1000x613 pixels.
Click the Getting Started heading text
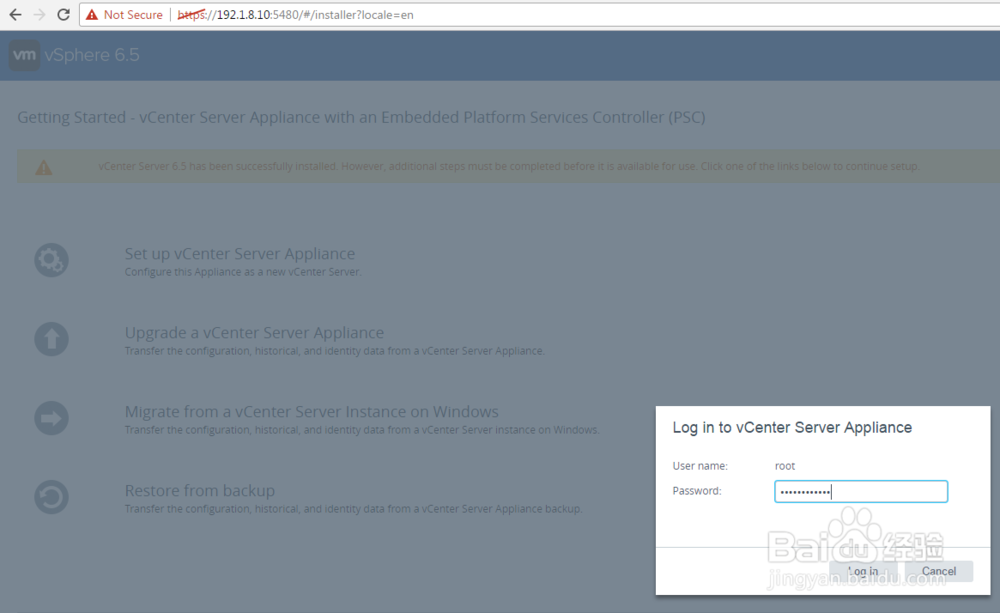(x=361, y=117)
